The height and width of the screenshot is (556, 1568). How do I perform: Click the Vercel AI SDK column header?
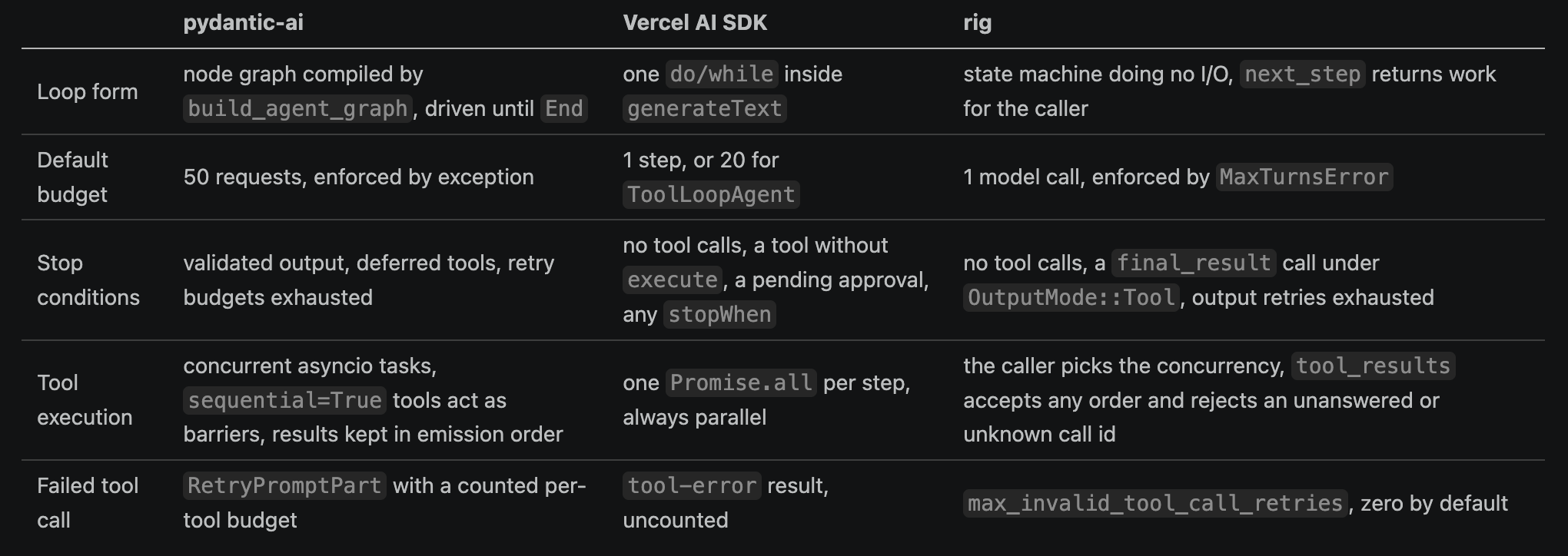click(x=695, y=23)
